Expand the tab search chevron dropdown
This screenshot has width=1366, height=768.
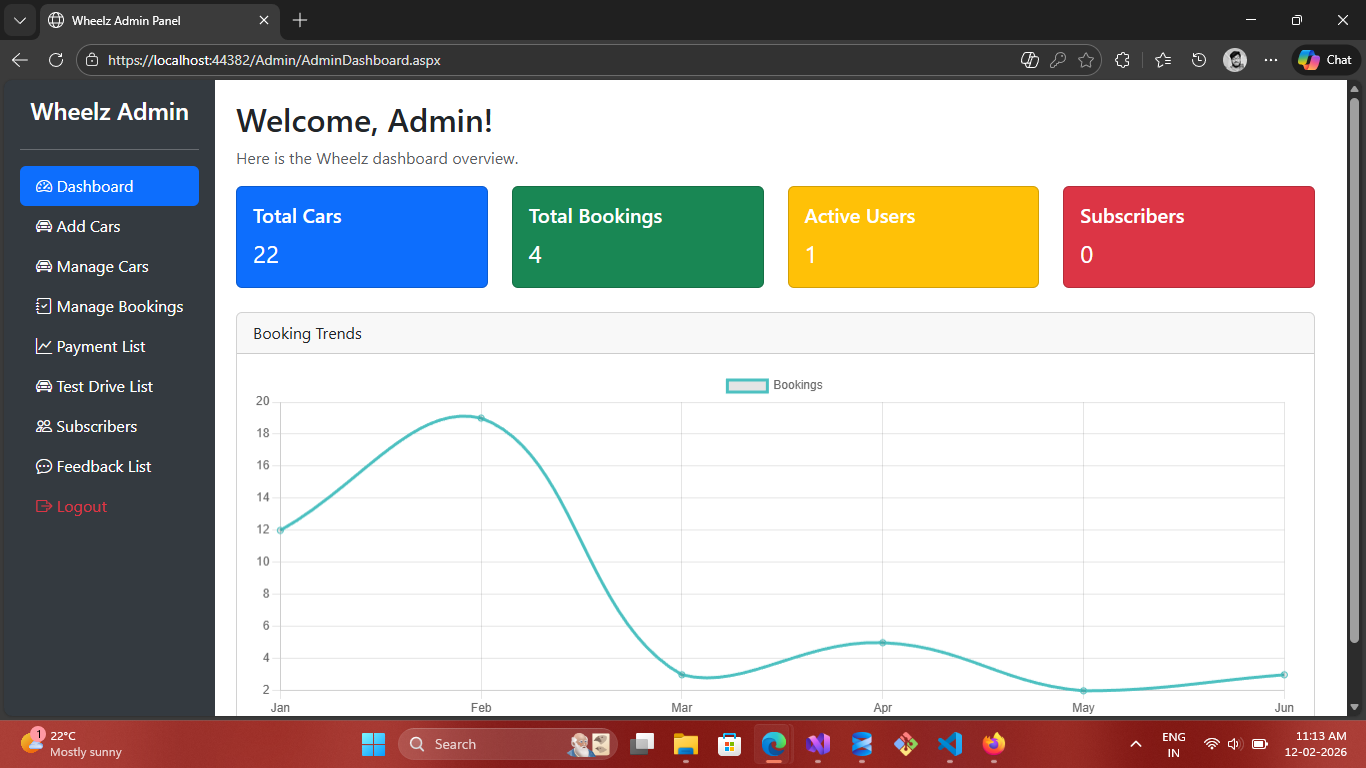(x=19, y=20)
